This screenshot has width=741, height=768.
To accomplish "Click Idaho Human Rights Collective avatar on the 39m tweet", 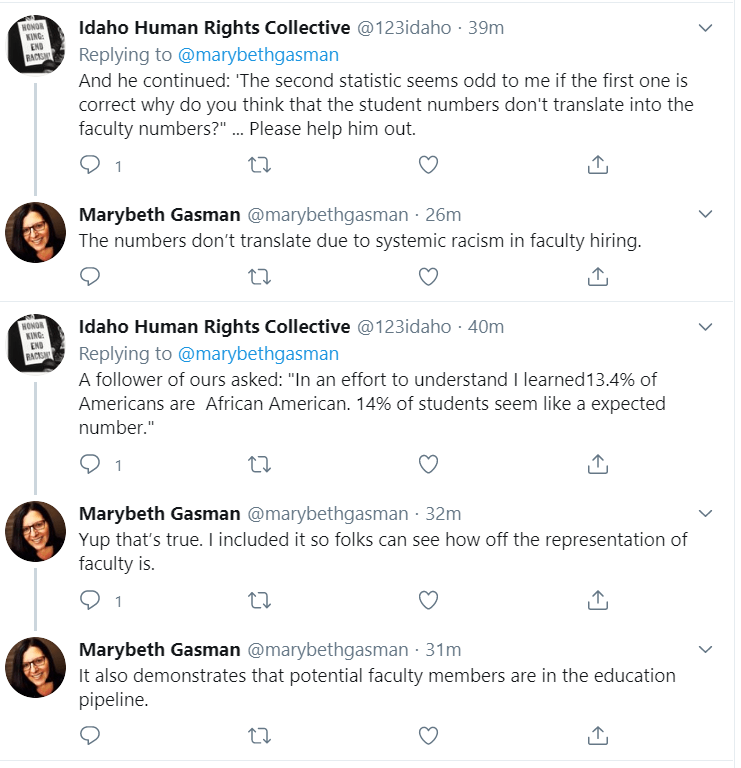I will pos(36,45).
